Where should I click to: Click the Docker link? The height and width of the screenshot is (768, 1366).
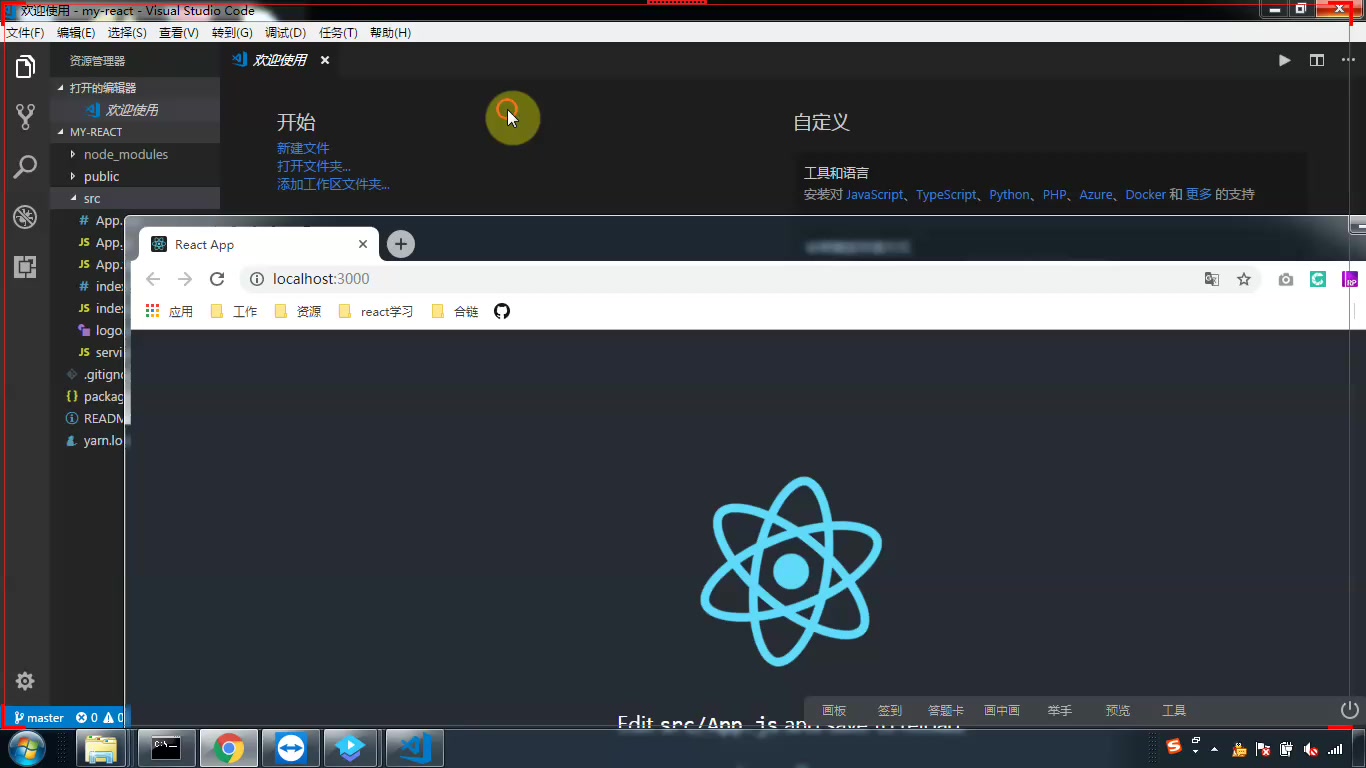1145,195
